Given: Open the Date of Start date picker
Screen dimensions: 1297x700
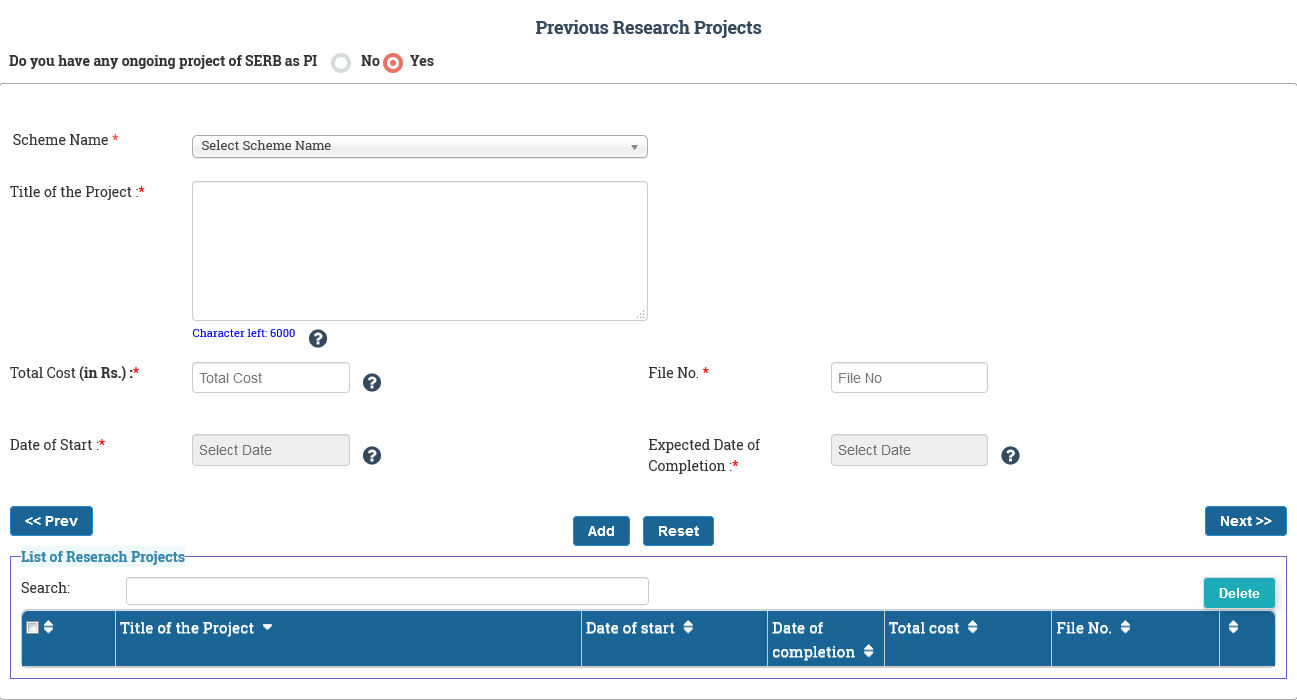Looking at the screenshot, I should (x=271, y=450).
